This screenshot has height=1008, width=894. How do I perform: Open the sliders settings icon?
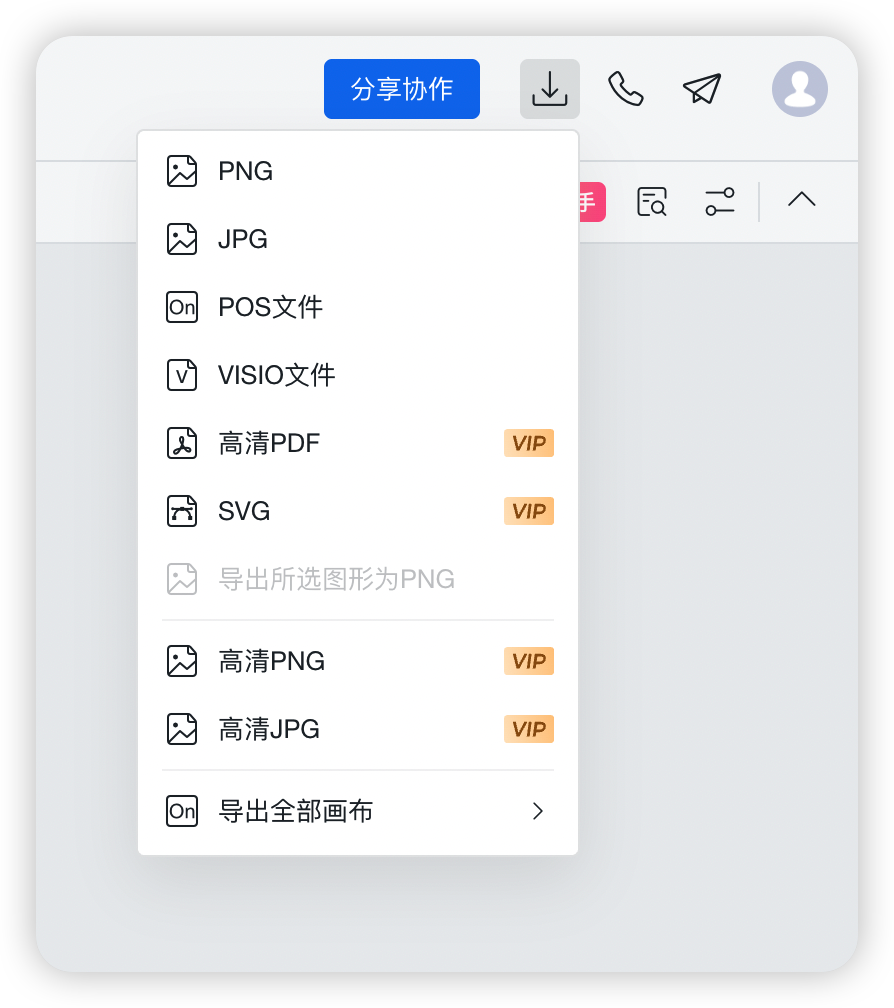point(720,202)
